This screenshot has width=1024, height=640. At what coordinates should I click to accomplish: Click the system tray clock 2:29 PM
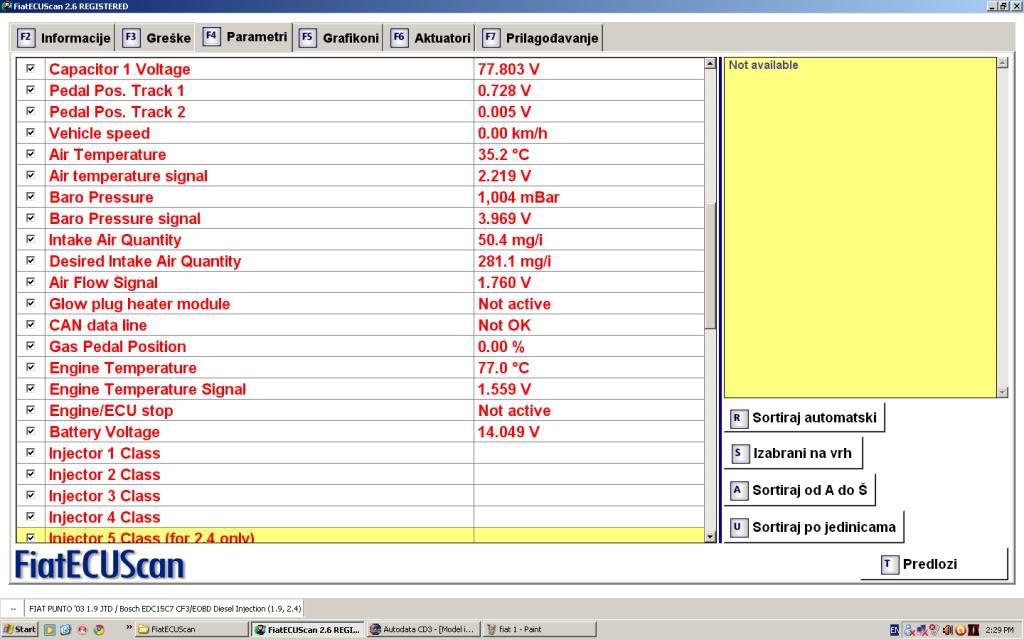(1000, 630)
